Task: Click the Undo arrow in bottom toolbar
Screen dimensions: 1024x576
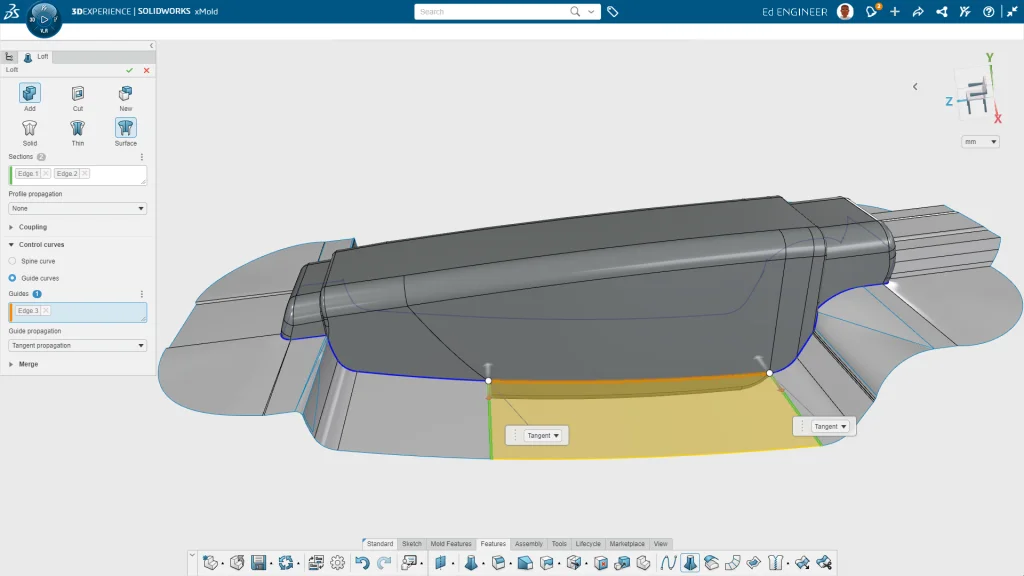Action: (362, 563)
